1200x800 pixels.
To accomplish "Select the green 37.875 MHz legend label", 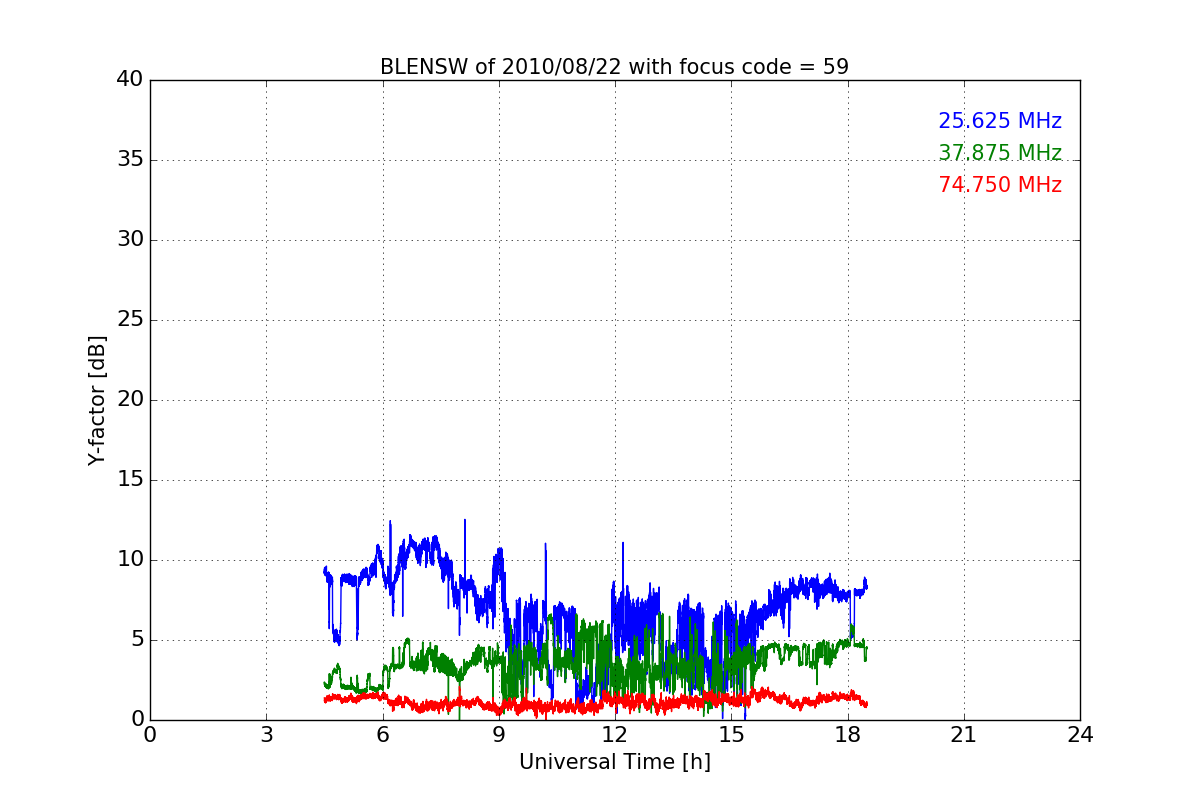I will [x=1000, y=153].
